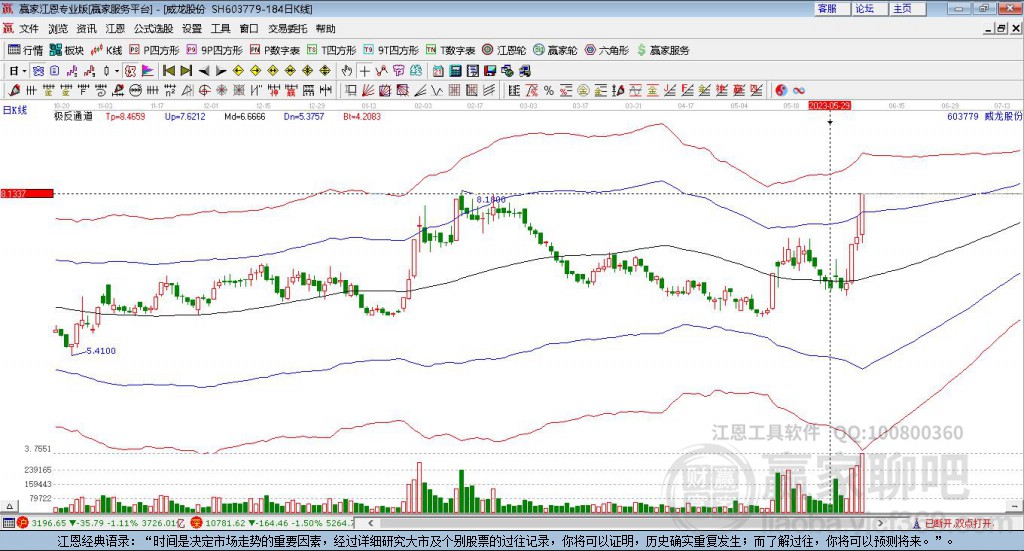Collapse volume panel with triangle button
Image resolution: width=1024 pixels, height=551 pixels.
(x=9, y=506)
